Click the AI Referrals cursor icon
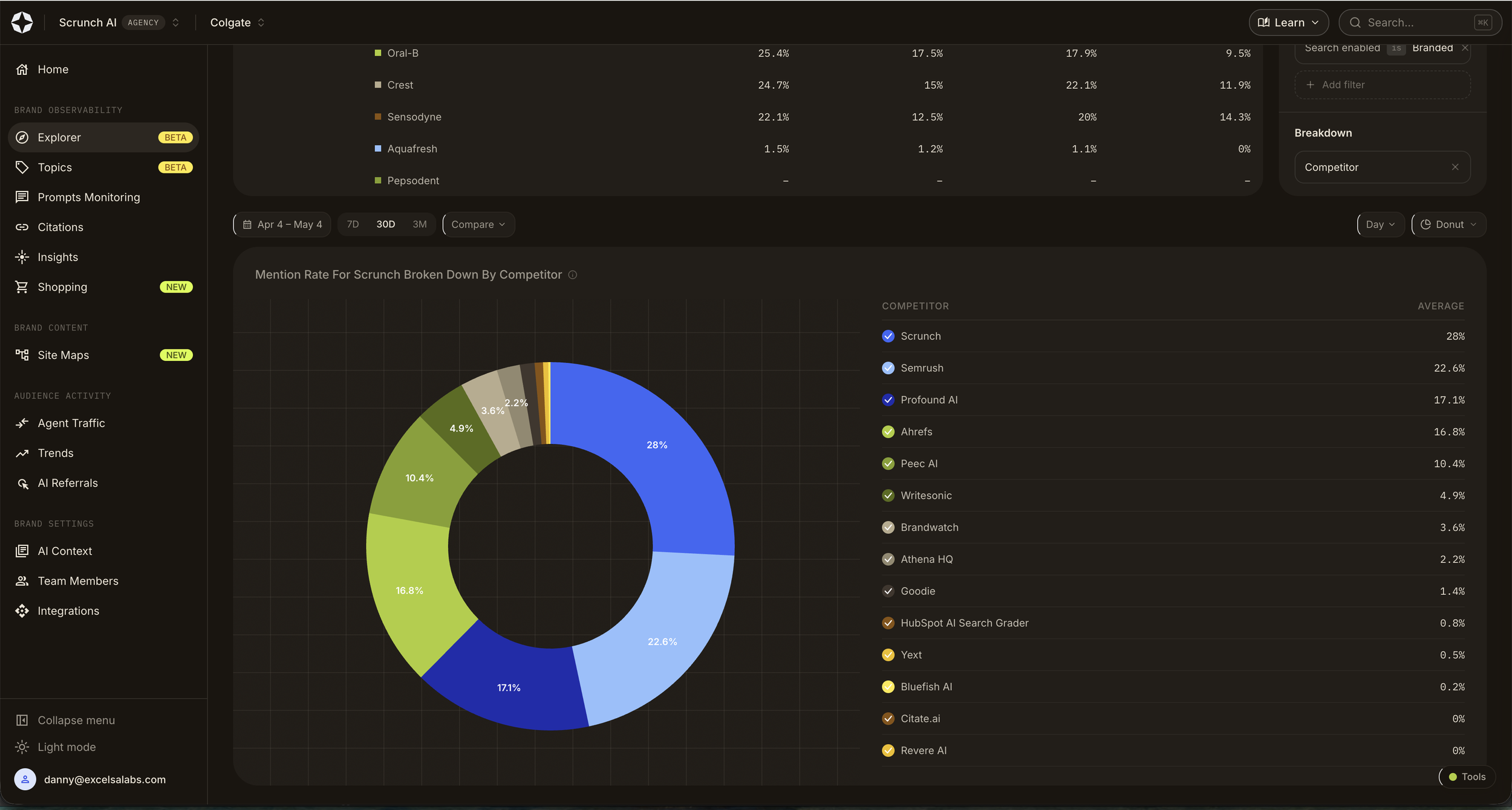The height and width of the screenshot is (810, 1512). (22, 483)
